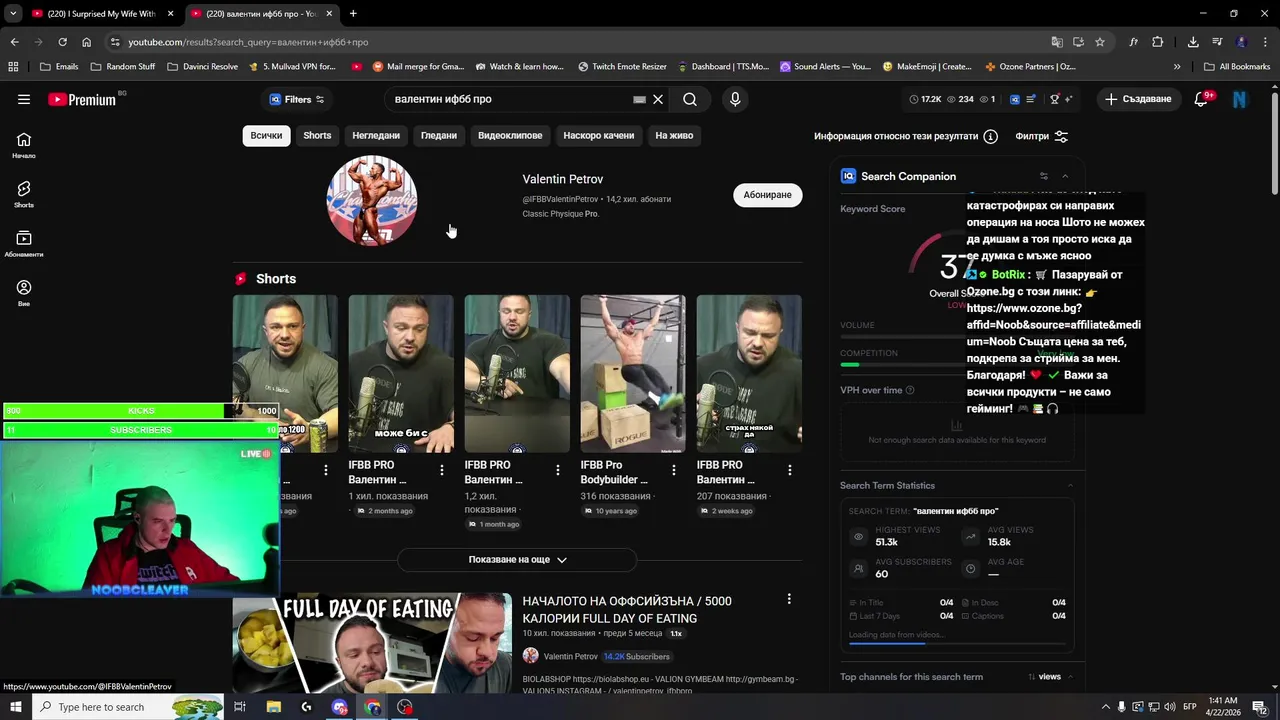
Task: Start voice search with microphone
Action: pos(735,99)
